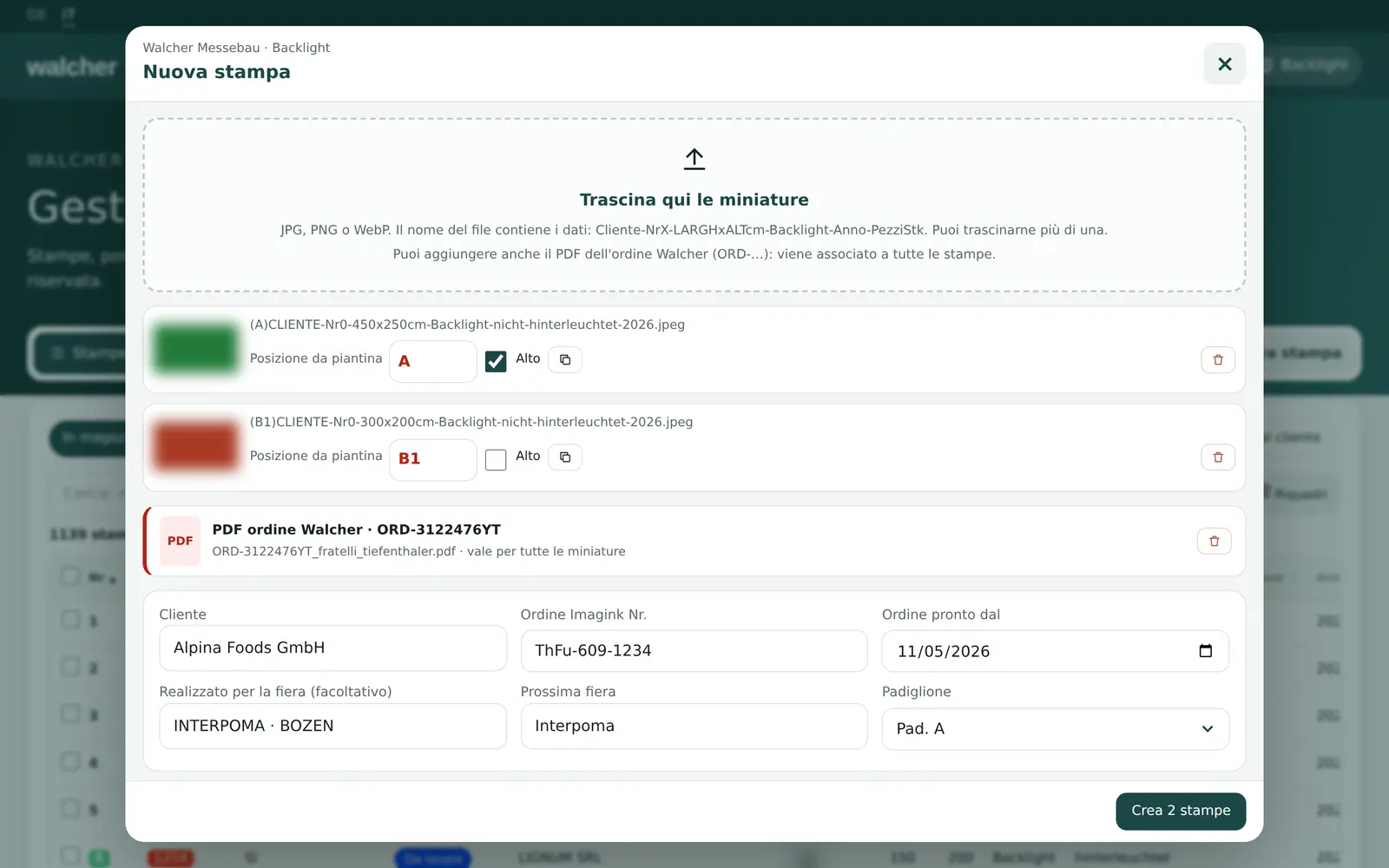Delete the (A)CLIENTE 450x250cm miniature
Screen dimensions: 1389x868
click(1218, 359)
